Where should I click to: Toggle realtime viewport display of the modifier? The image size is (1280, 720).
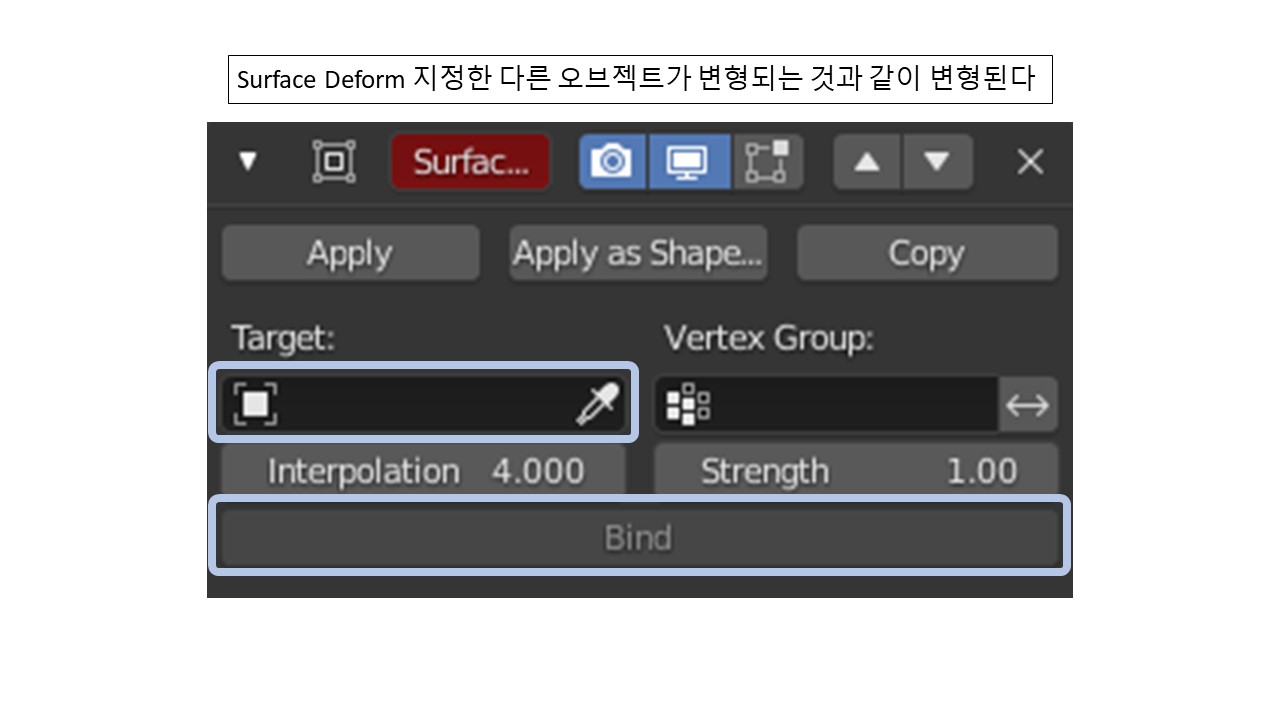(690, 161)
